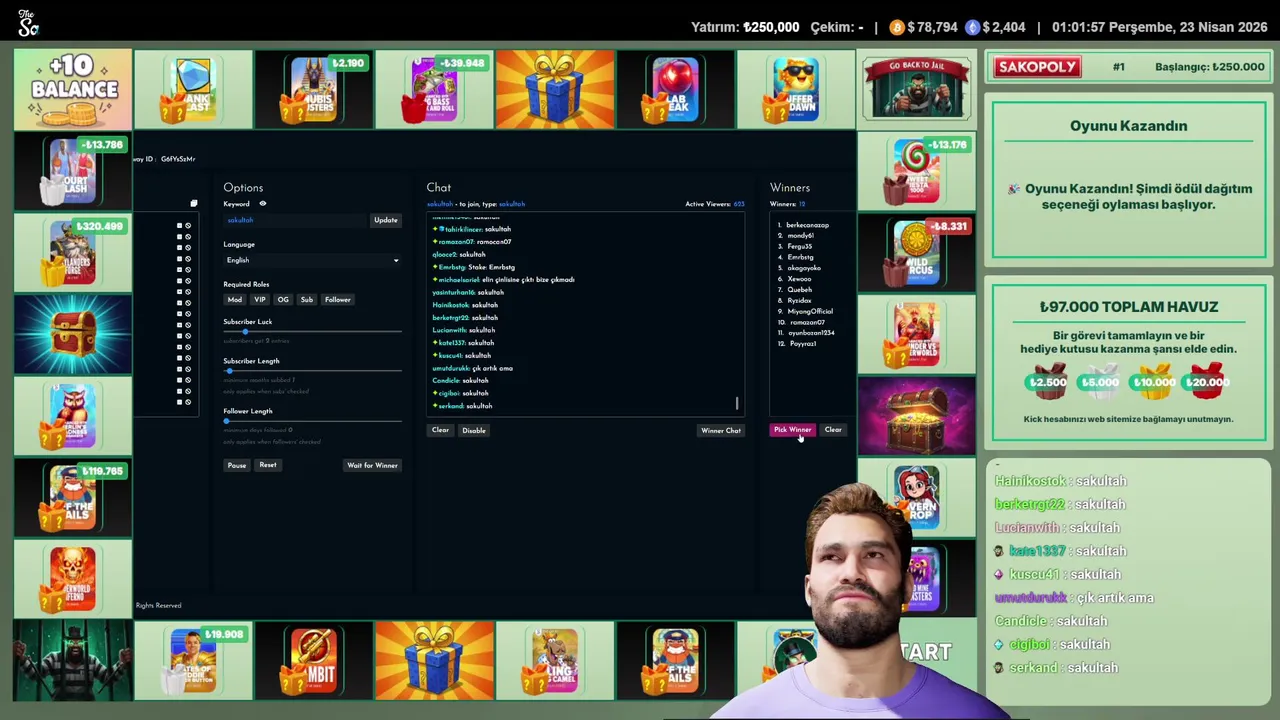This screenshot has height=720, width=1280.
Task: Open the Court Clash tile marked -₺13.786
Action: pyautogui.click(x=73, y=171)
